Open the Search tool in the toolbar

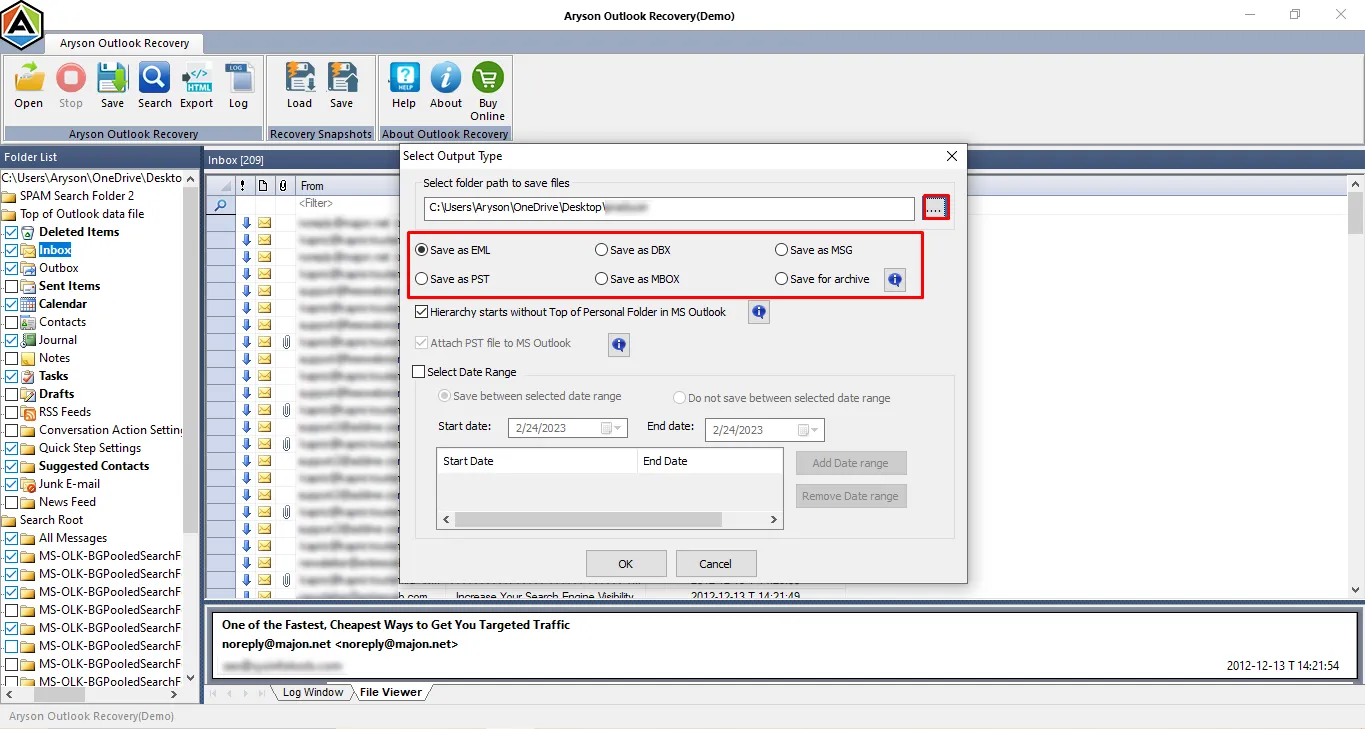coord(155,85)
